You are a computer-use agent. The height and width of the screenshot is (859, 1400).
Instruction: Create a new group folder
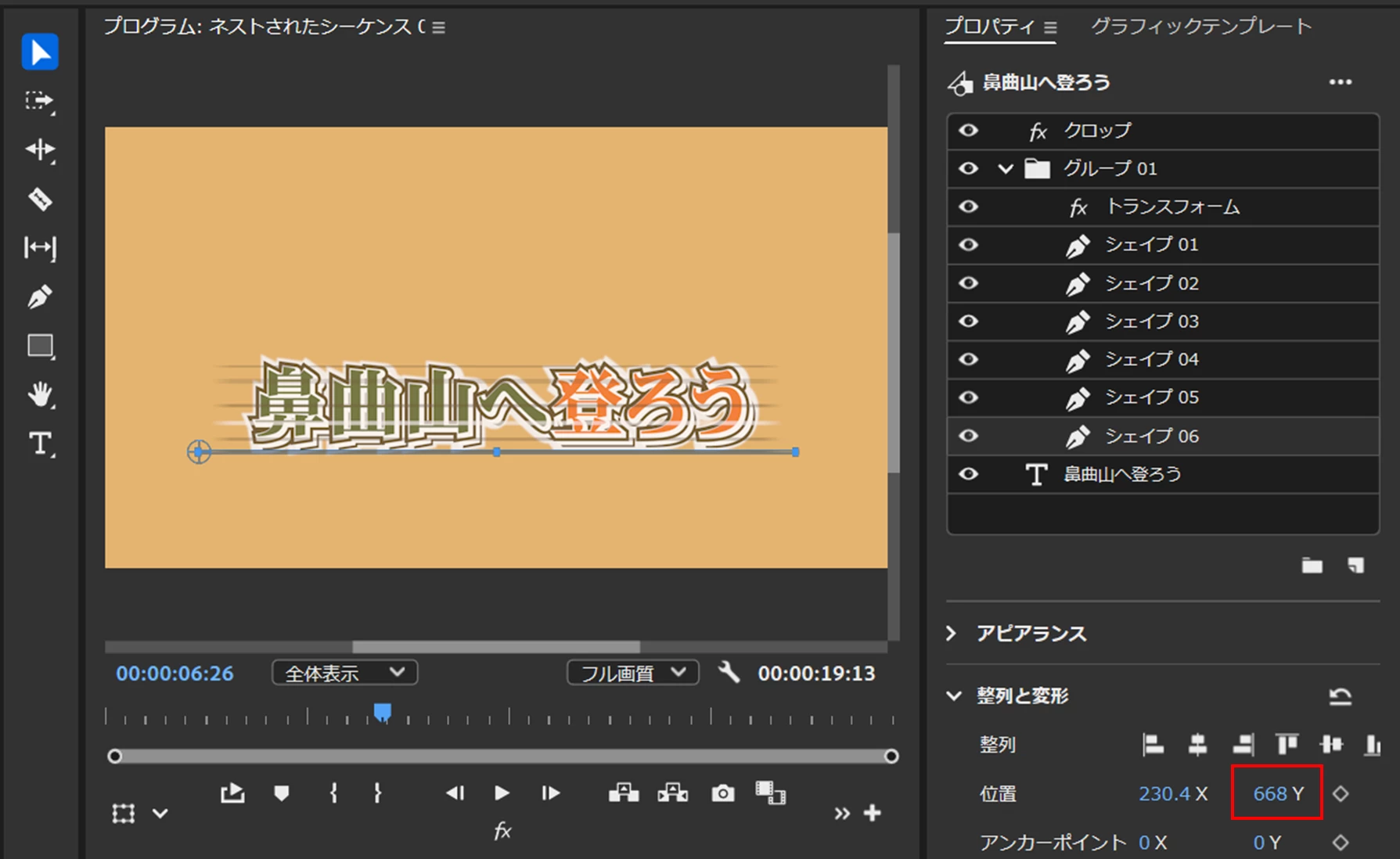coord(1312,566)
